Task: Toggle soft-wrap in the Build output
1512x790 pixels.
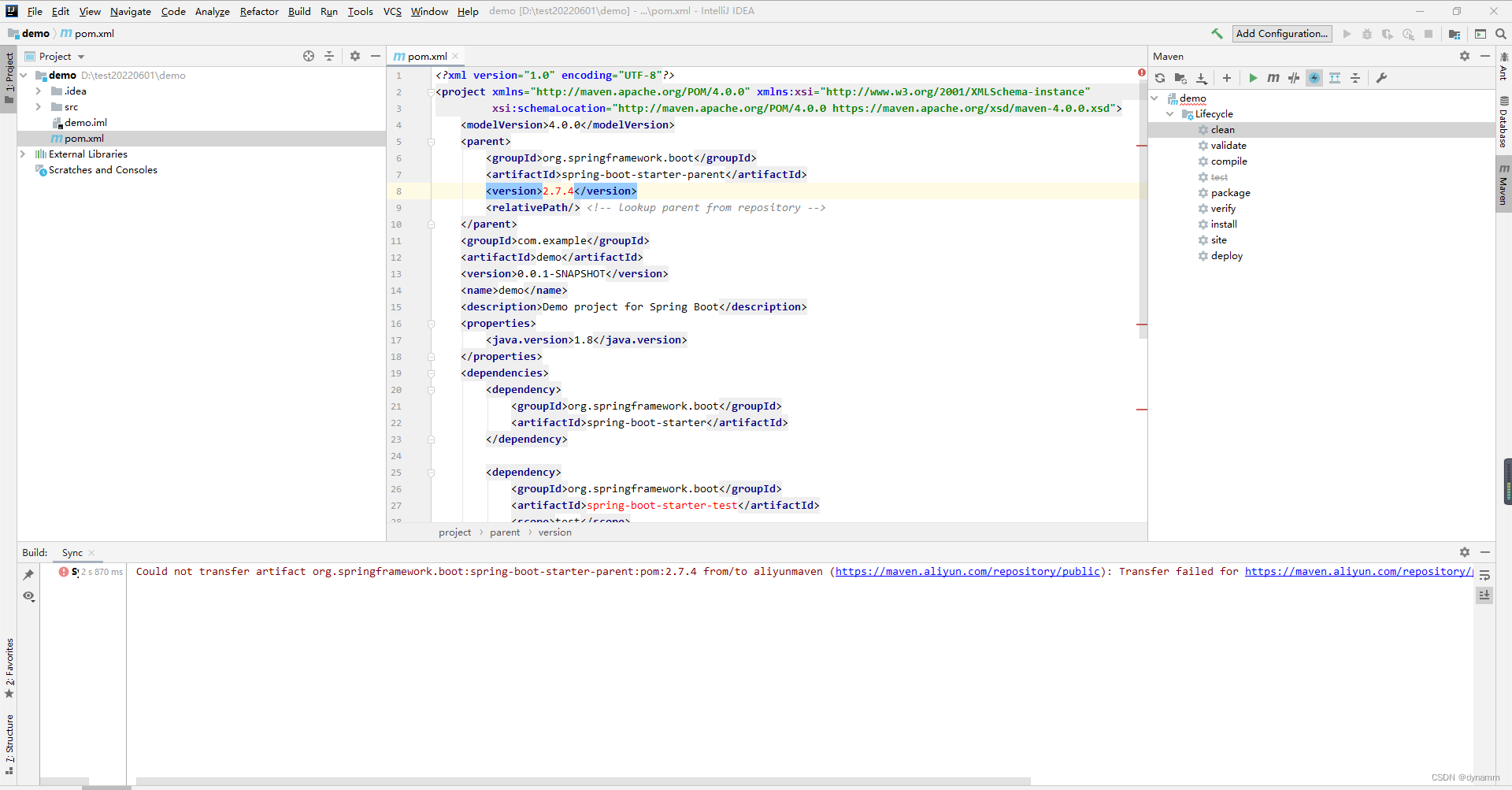Action: (1484, 576)
